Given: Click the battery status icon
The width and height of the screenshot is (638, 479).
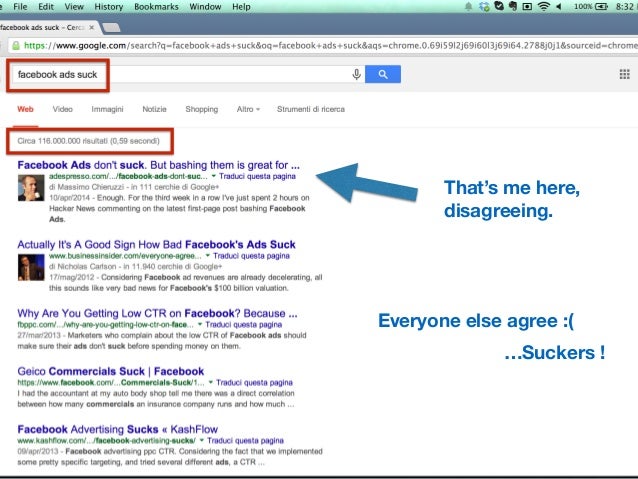Looking at the screenshot, I should point(601,6).
